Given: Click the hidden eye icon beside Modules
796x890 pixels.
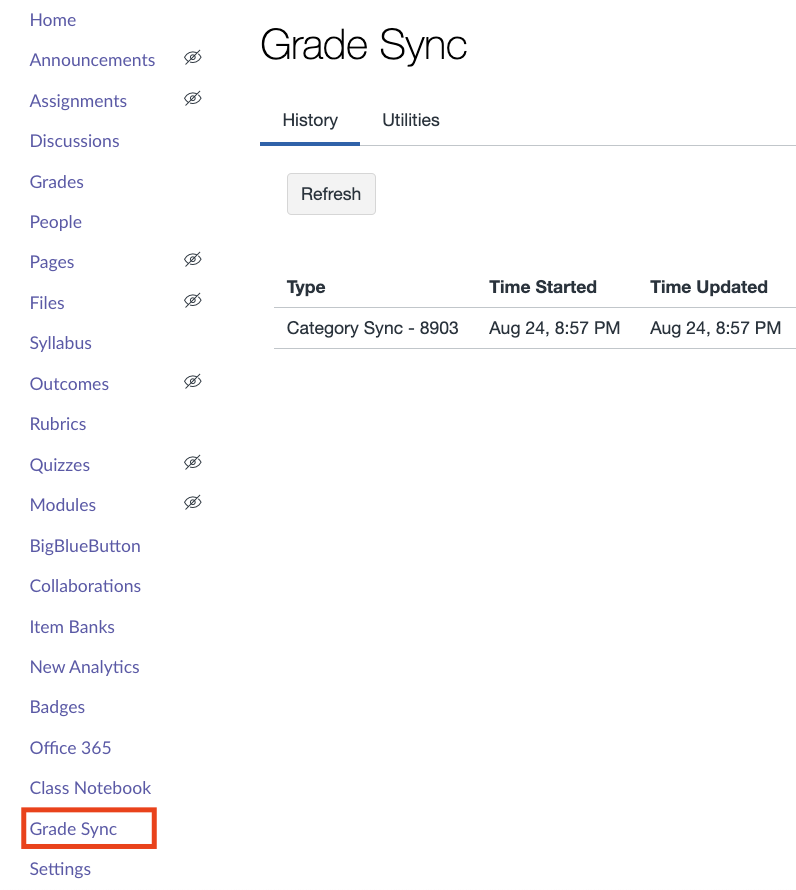Looking at the screenshot, I should [x=193, y=502].
